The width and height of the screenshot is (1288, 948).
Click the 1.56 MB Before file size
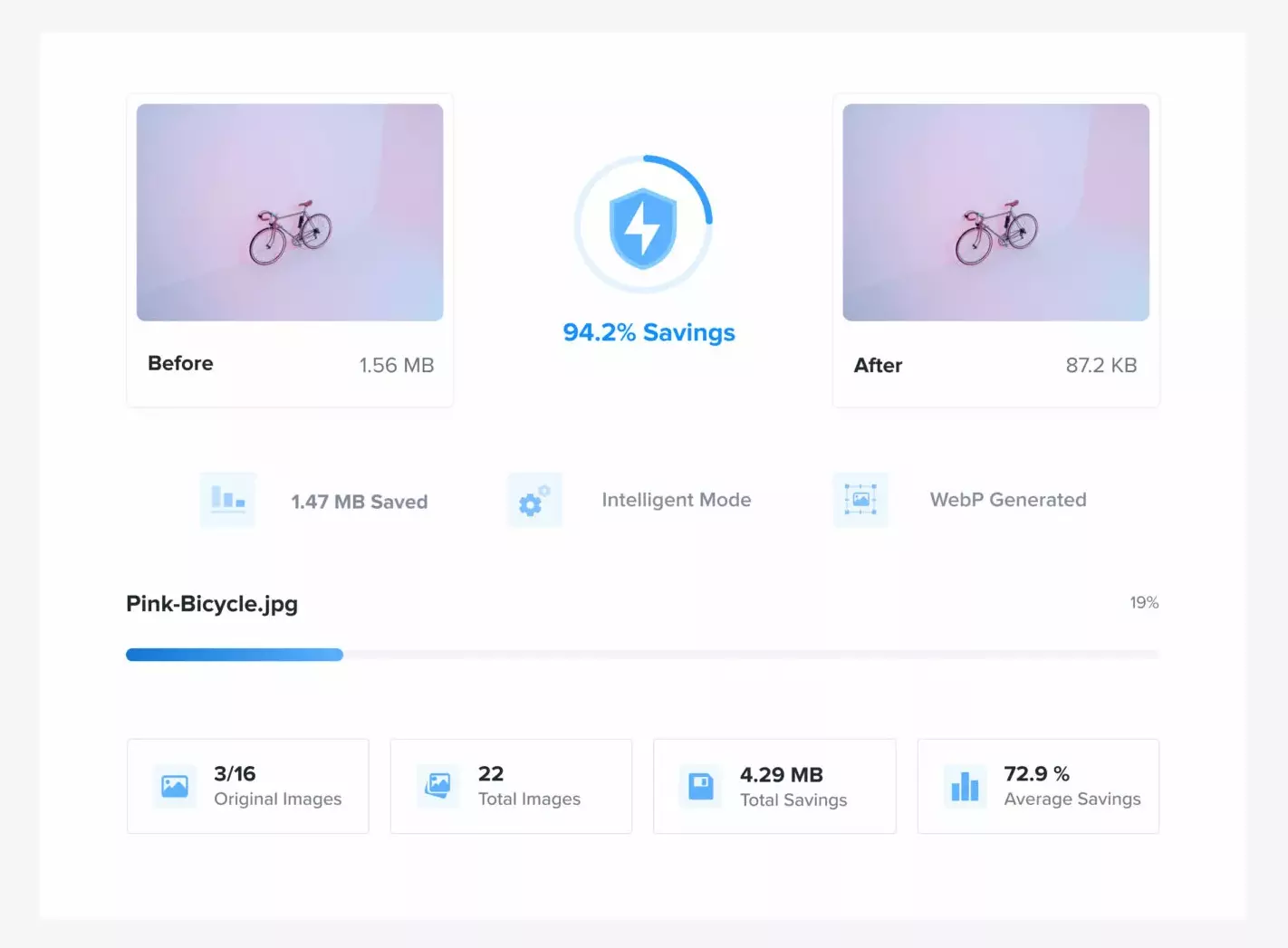(x=396, y=365)
